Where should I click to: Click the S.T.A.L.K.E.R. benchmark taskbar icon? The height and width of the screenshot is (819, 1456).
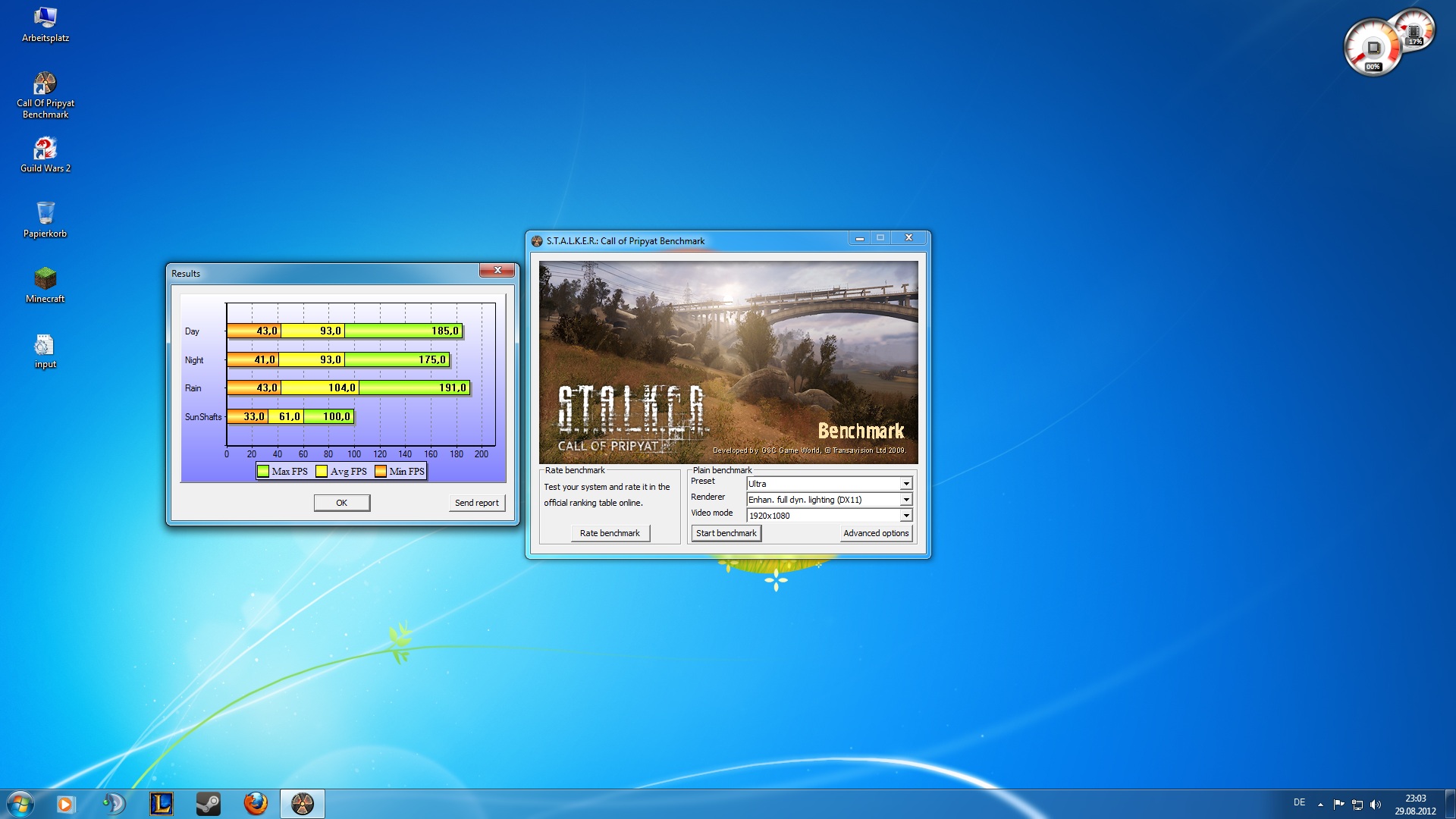(x=303, y=804)
